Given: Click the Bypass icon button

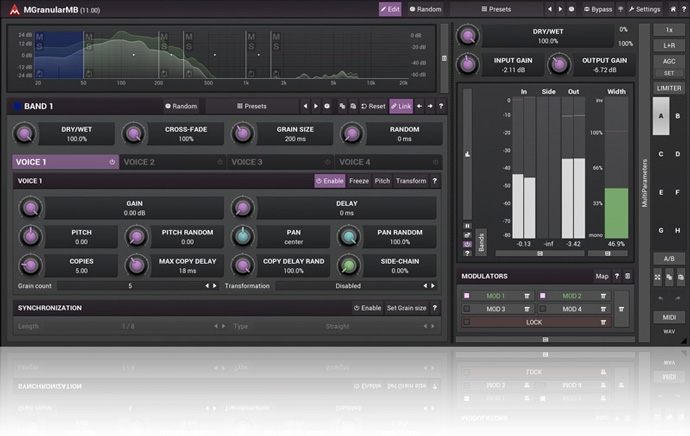Looking at the screenshot, I should [597, 9].
